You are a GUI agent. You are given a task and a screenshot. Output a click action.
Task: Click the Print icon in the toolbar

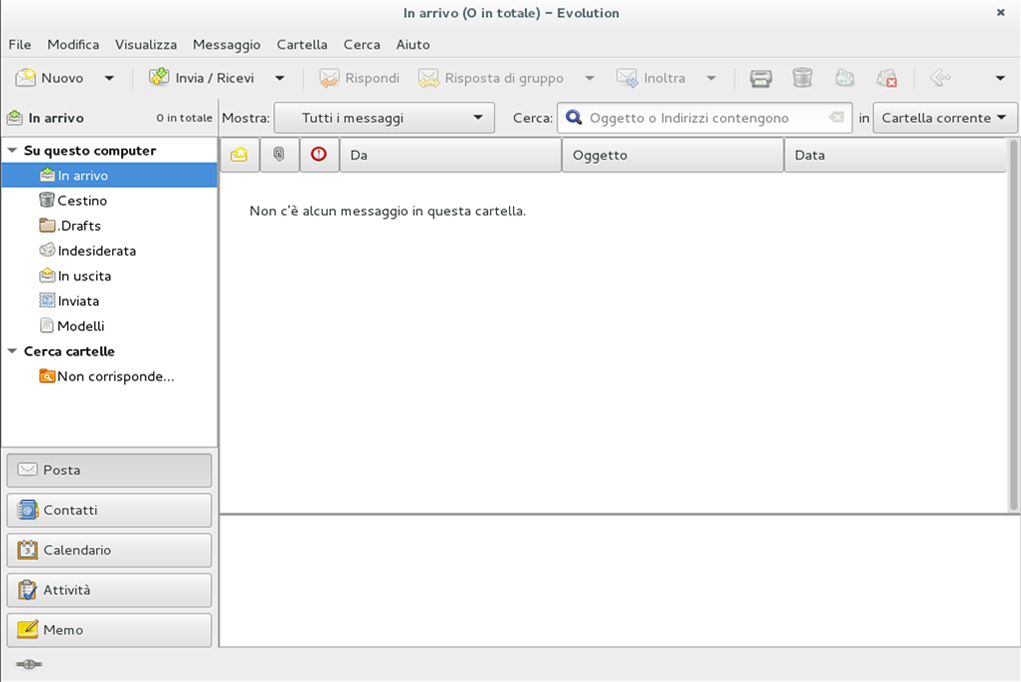point(761,78)
